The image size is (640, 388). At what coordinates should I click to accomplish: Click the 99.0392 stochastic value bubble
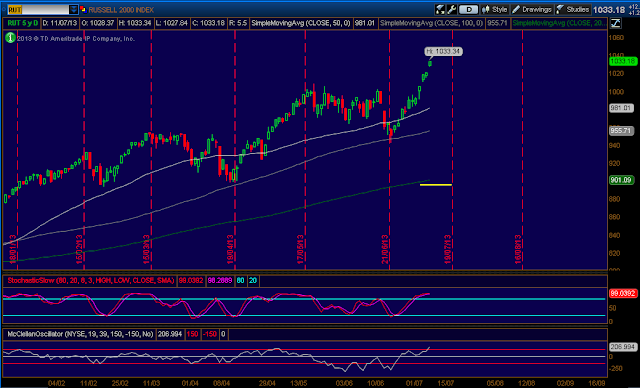pos(622,293)
